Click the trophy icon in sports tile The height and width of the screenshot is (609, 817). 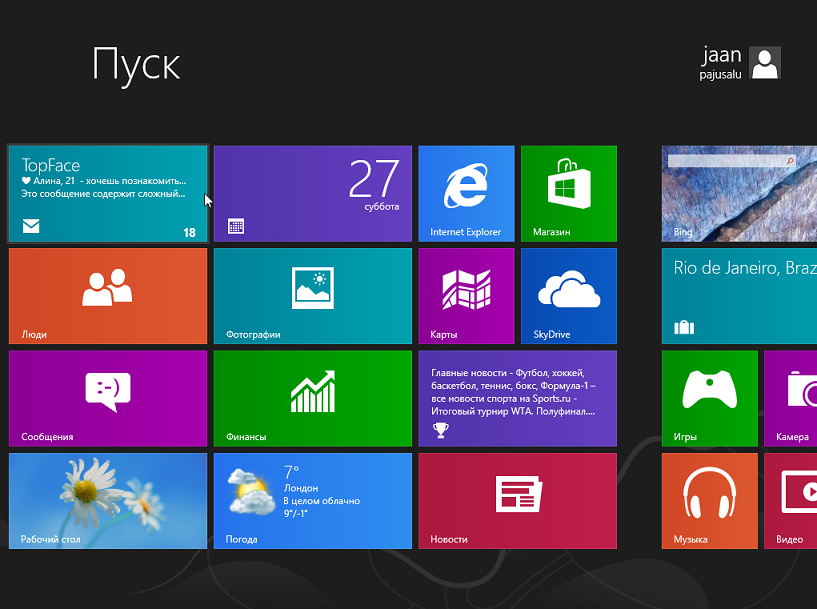[441, 430]
